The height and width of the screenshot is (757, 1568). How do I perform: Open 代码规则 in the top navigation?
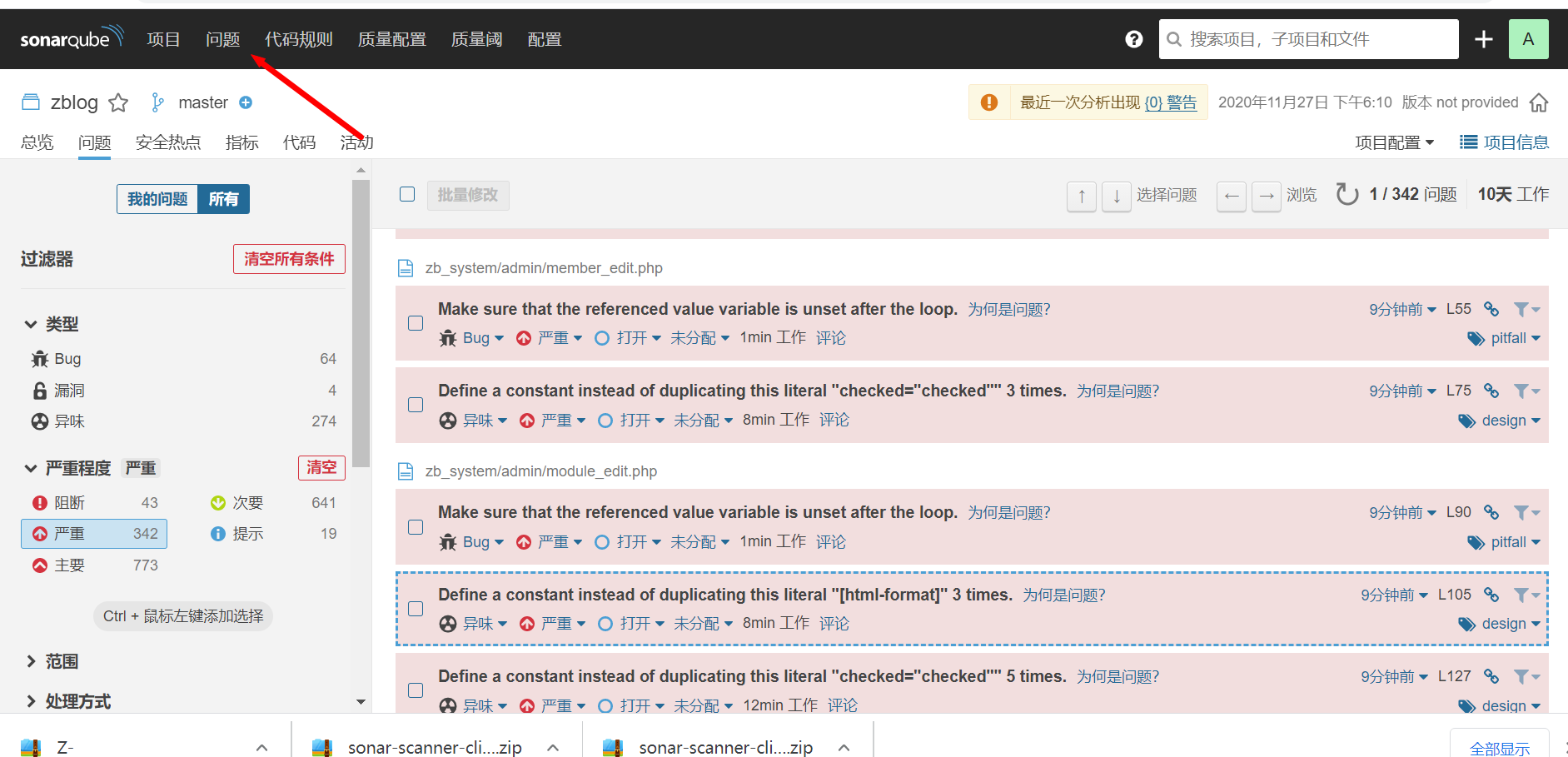[299, 39]
